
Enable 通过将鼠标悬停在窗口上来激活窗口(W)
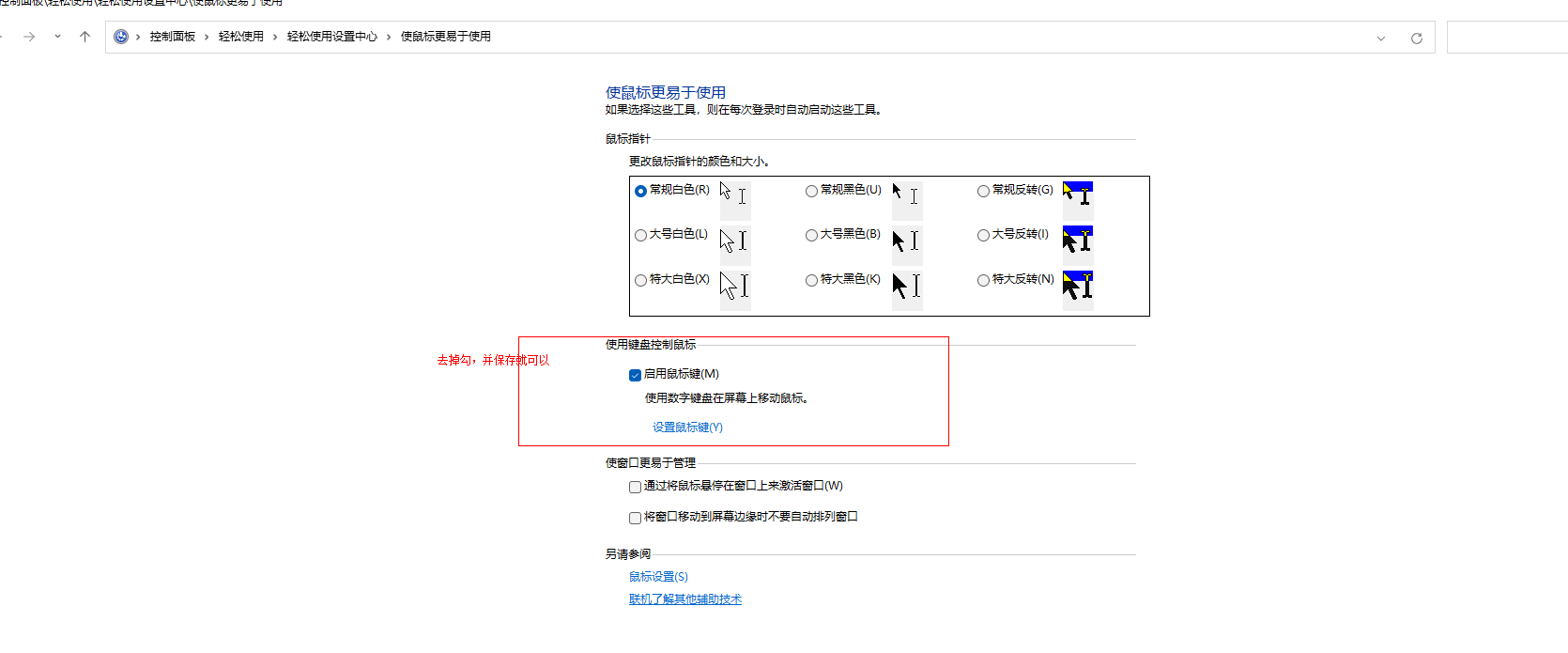click(x=635, y=487)
